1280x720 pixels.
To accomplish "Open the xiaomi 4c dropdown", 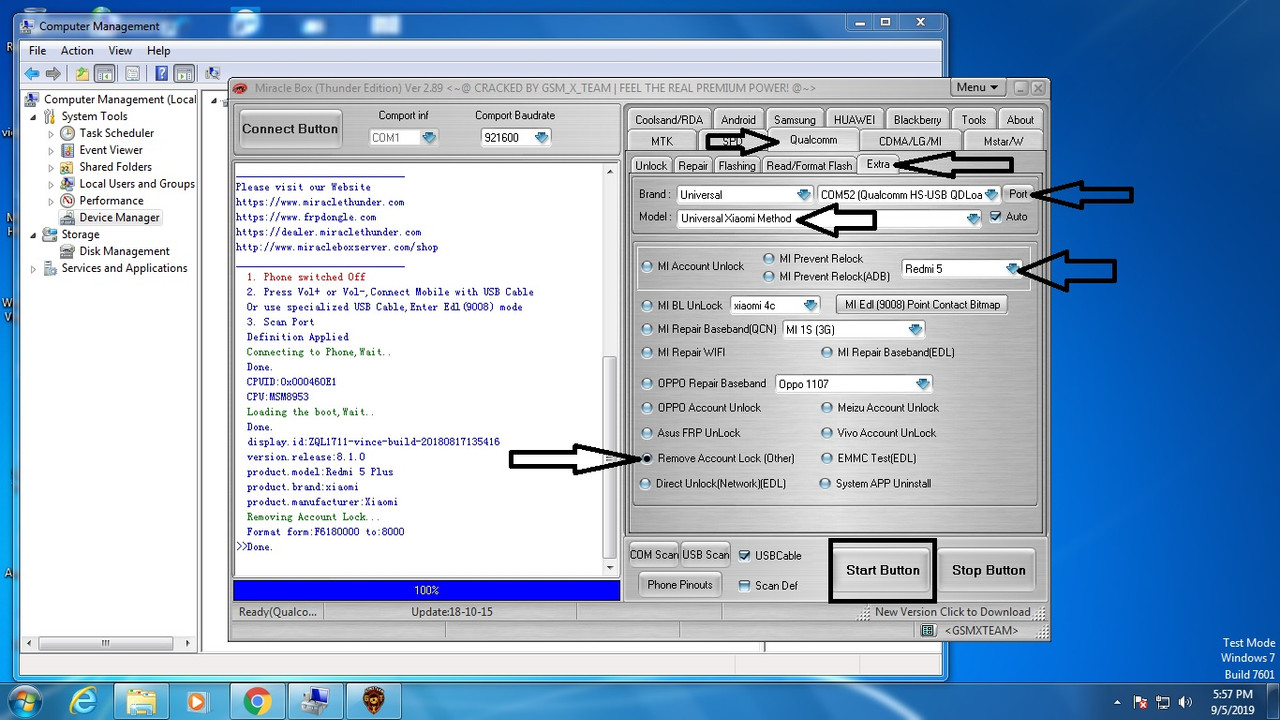I will point(810,305).
